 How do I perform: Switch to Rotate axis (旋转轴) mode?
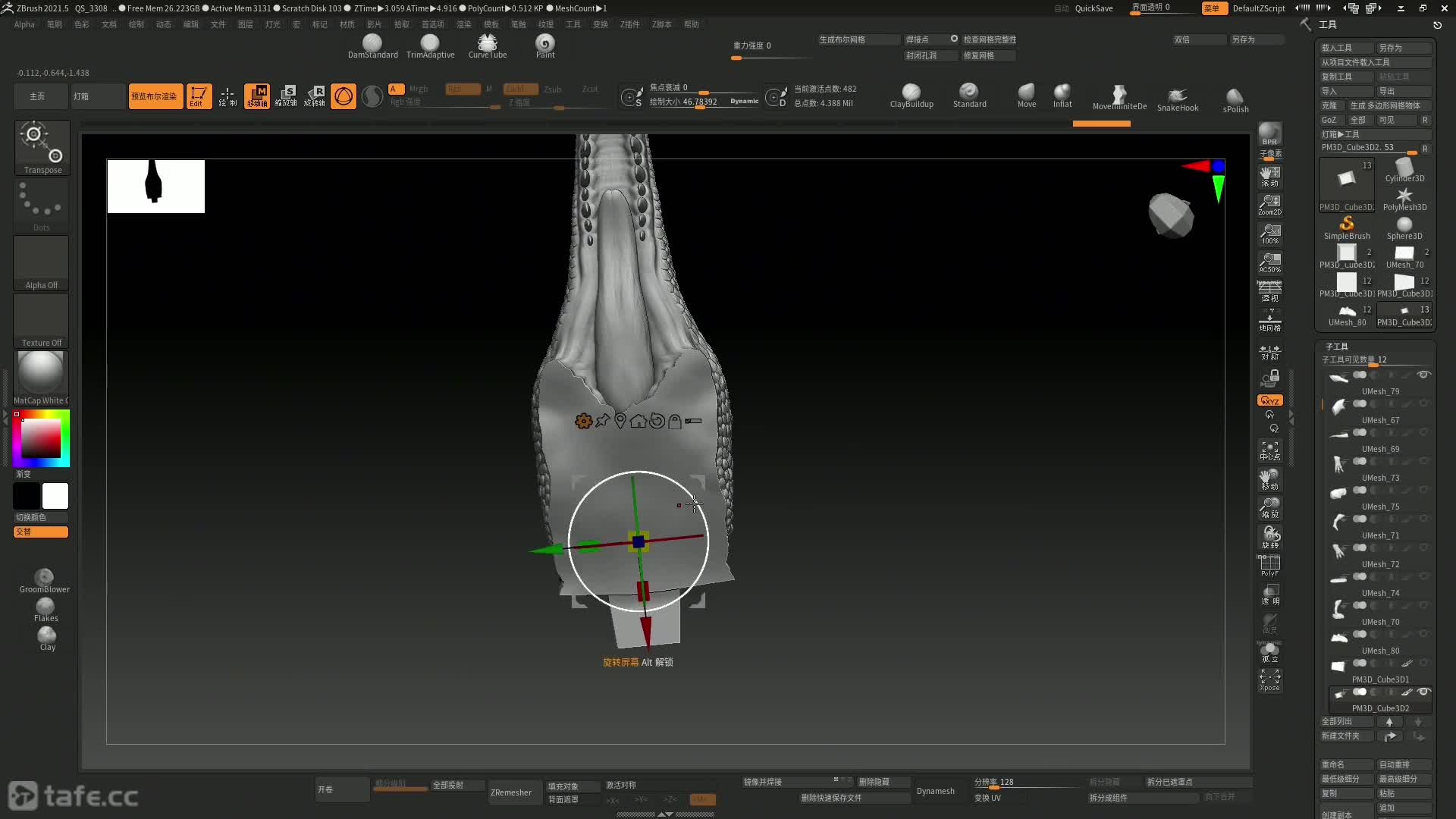pos(315,96)
